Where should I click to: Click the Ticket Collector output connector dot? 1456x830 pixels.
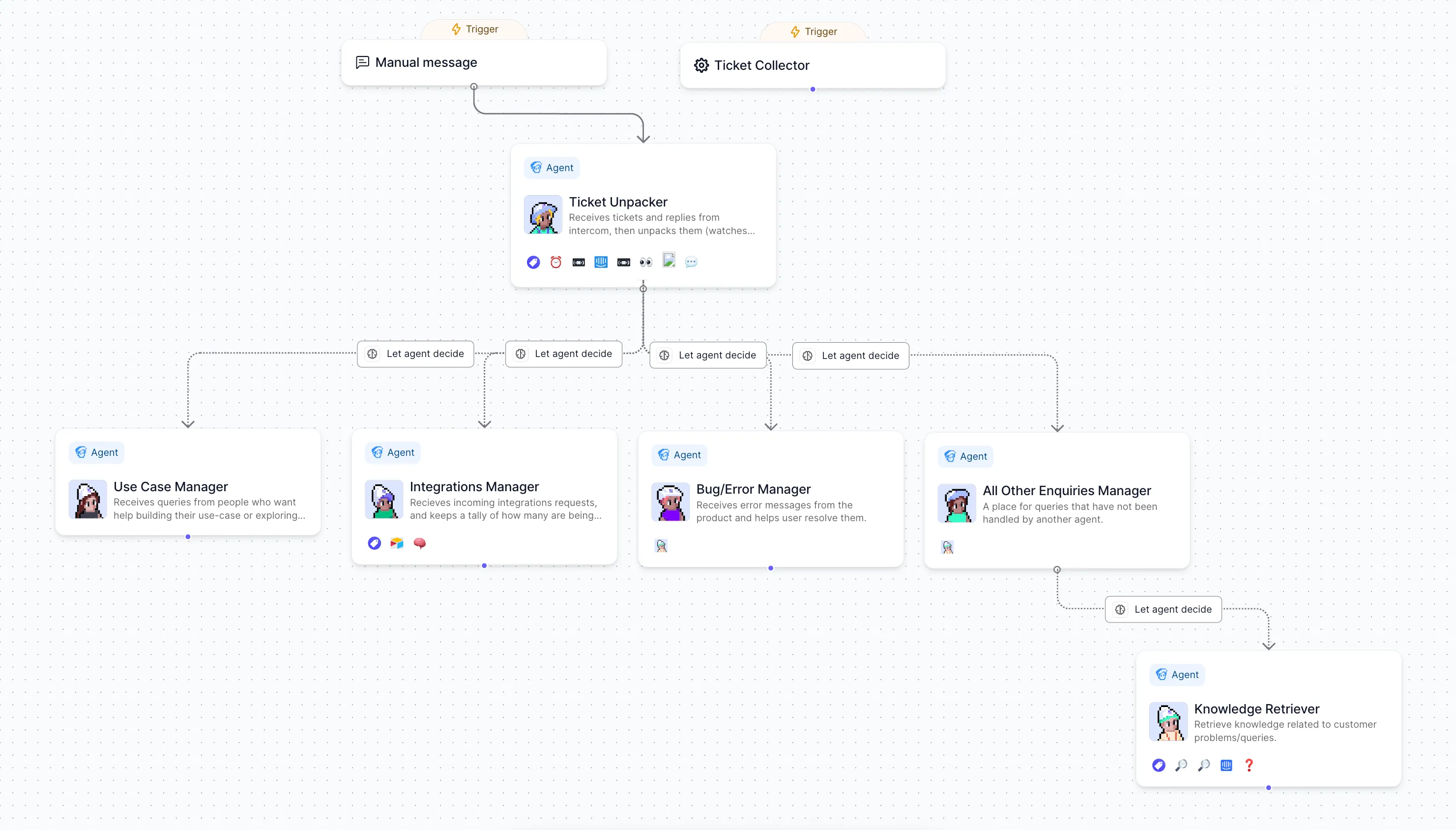(x=813, y=89)
